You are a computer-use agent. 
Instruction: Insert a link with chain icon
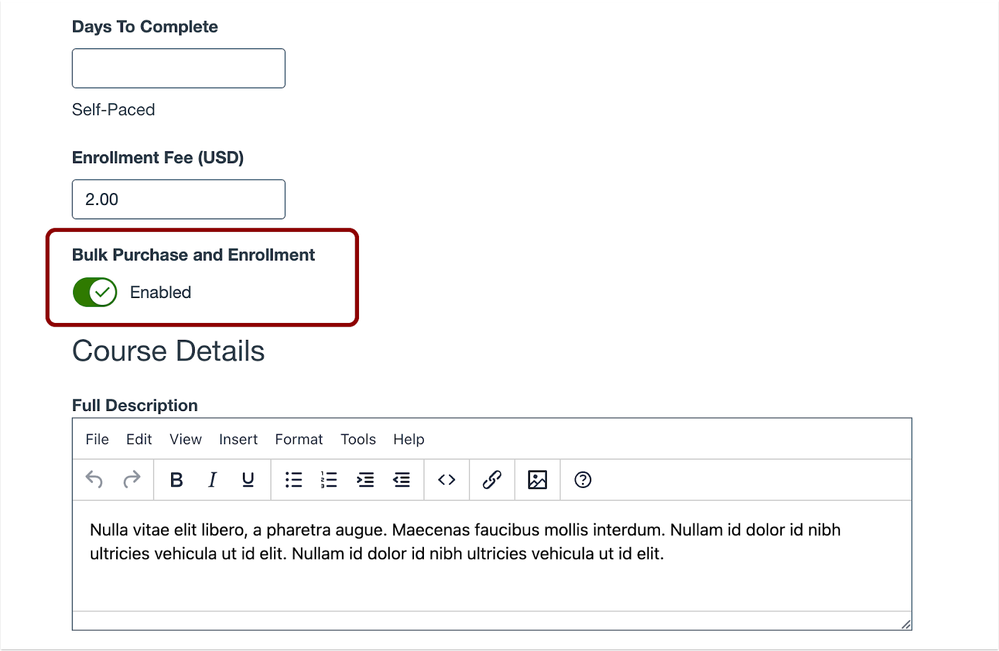coord(492,480)
